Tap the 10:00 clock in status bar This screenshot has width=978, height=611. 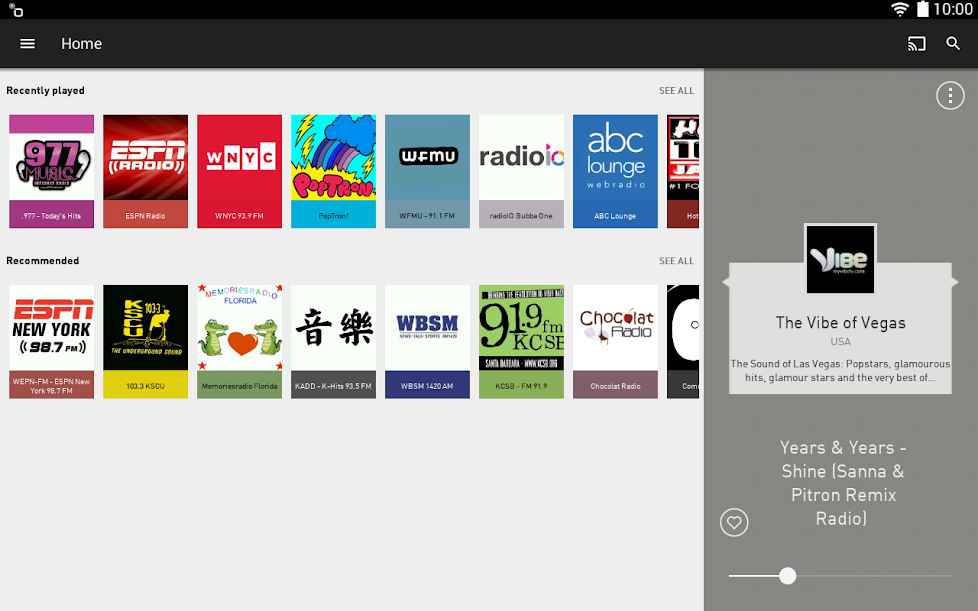click(x=953, y=9)
